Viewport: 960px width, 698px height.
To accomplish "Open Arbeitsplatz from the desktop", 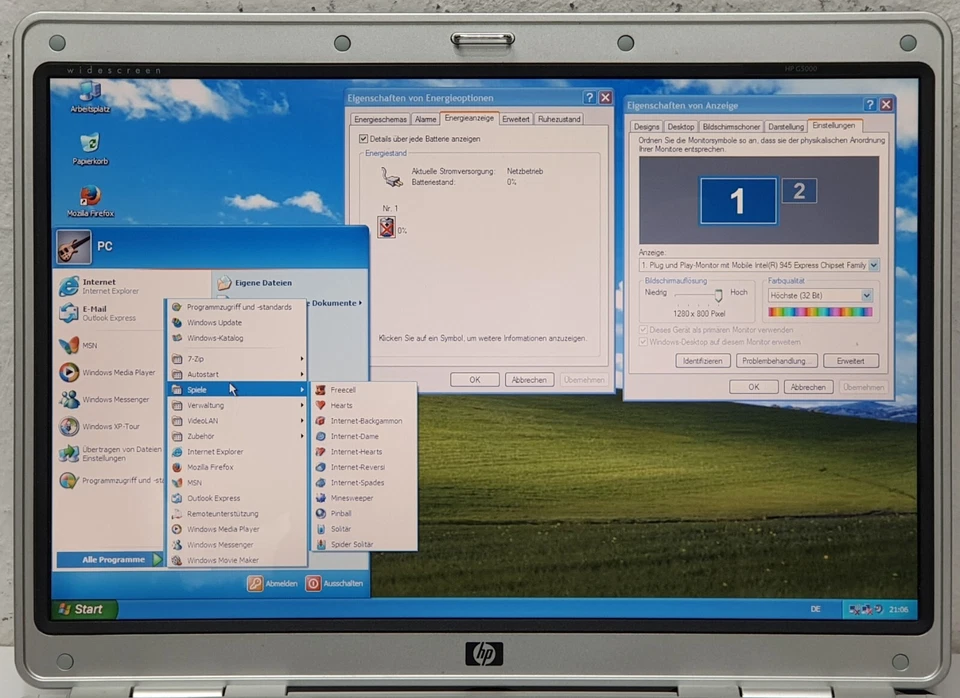I will pyautogui.click(x=88, y=90).
